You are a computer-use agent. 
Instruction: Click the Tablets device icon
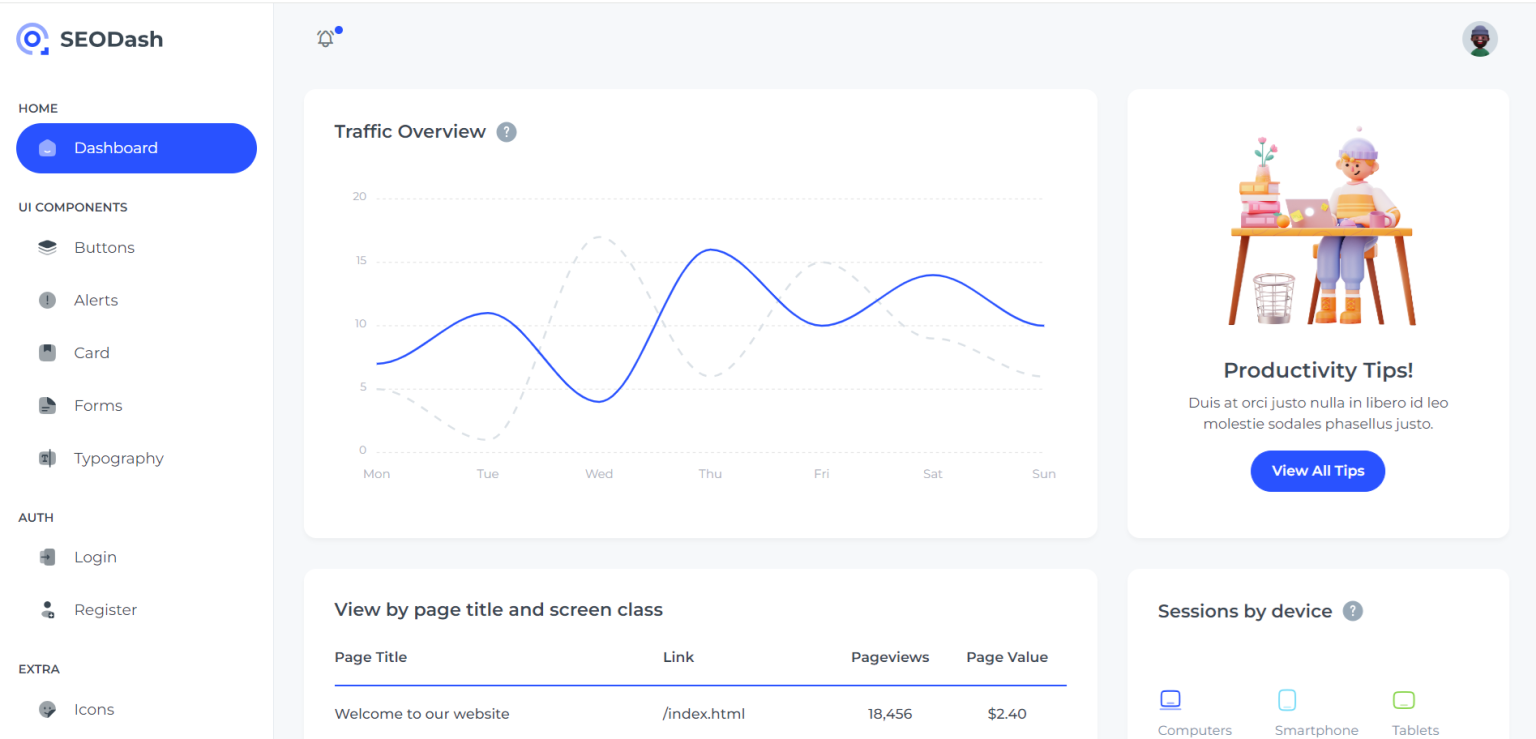(x=1404, y=700)
